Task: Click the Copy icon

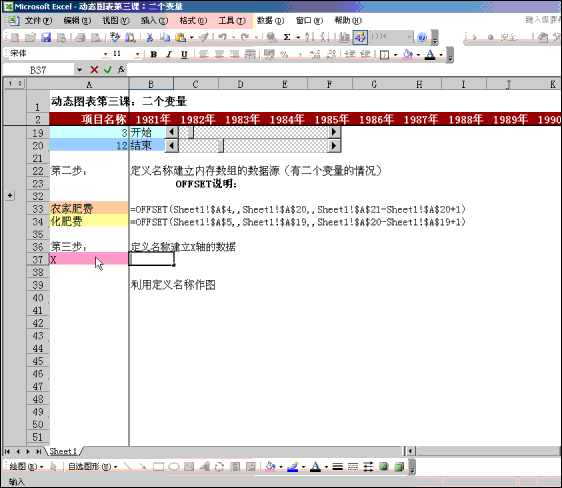Action: point(165,37)
